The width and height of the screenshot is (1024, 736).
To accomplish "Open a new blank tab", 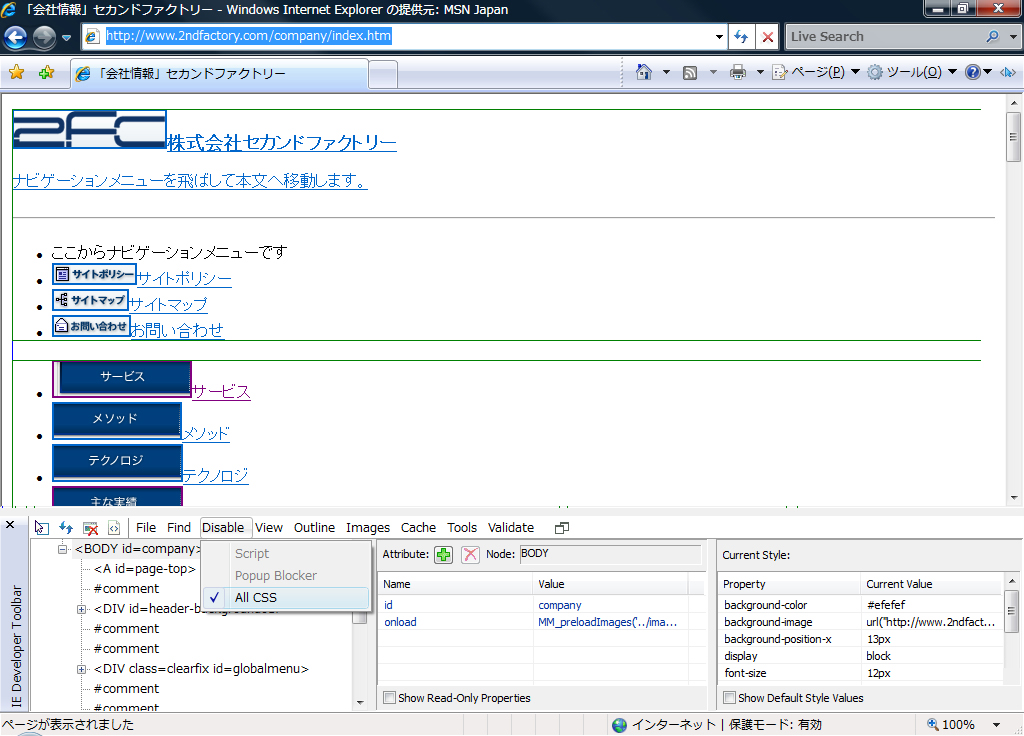I will pyautogui.click(x=383, y=74).
